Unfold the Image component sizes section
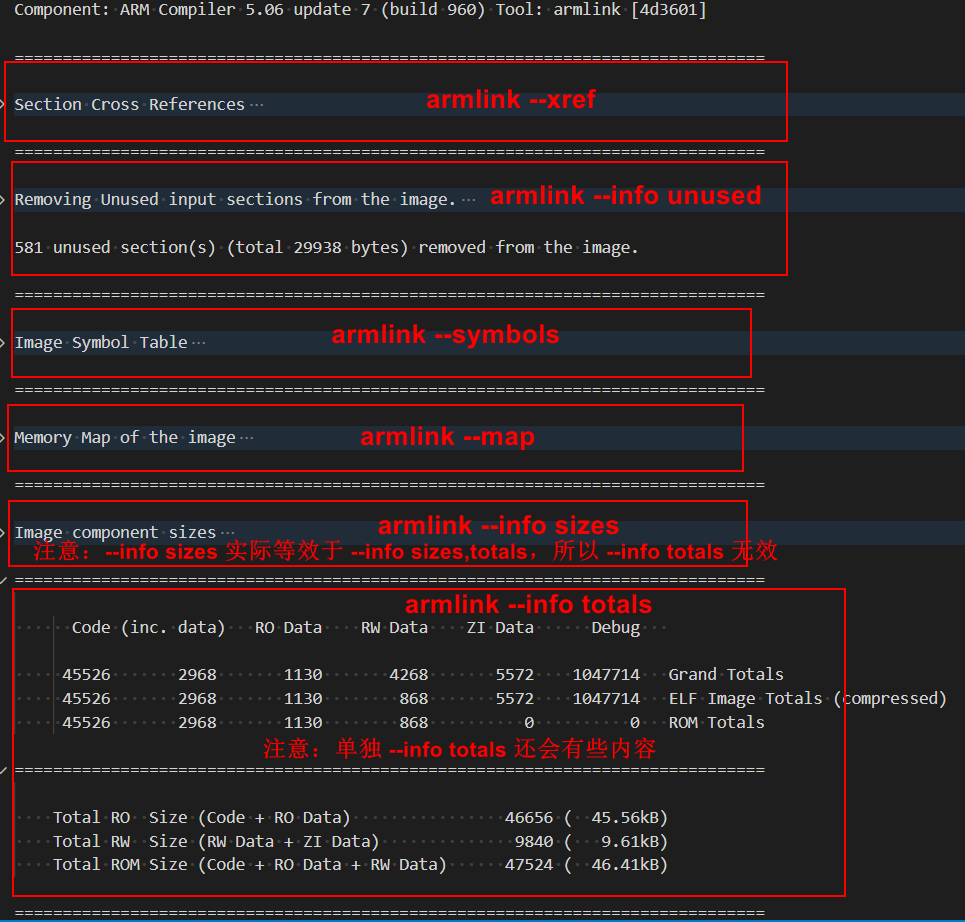 3,532
